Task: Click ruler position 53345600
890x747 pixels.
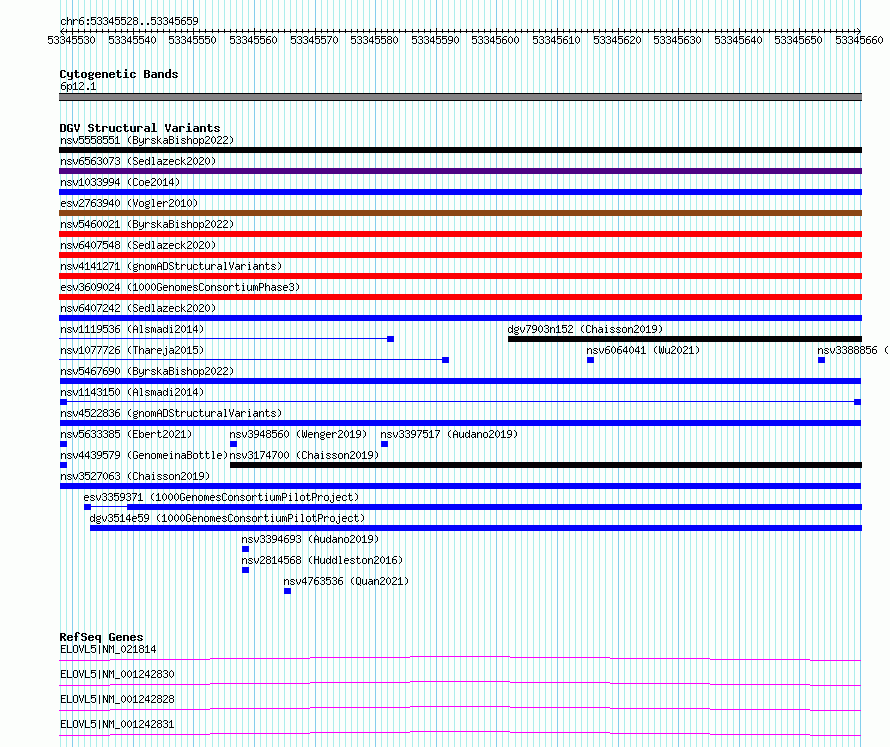Action: coord(496,40)
